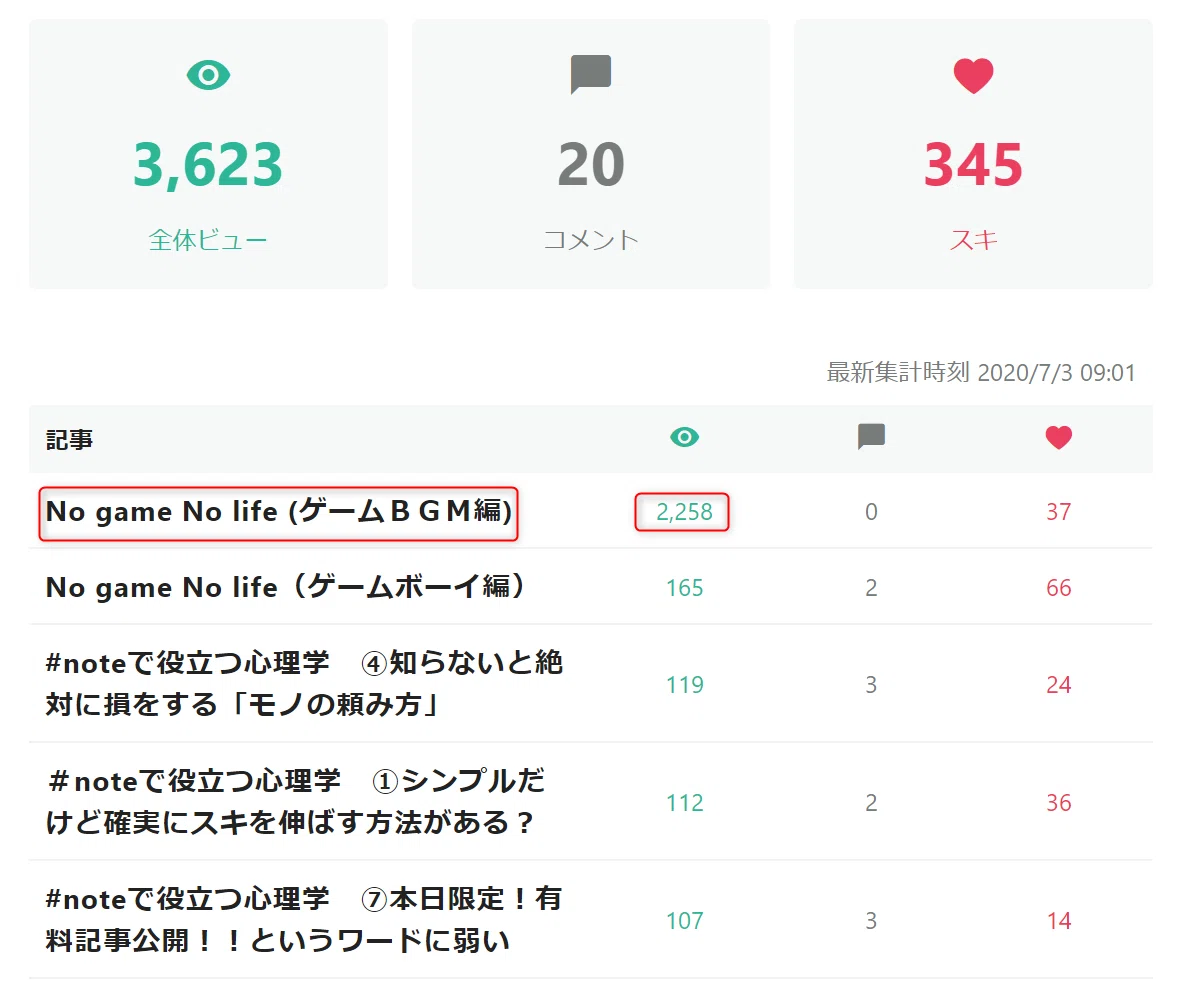This screenshot has width=1190, height=994.
Task: Sort by the comment column header icon
Action: click(871, 437)
